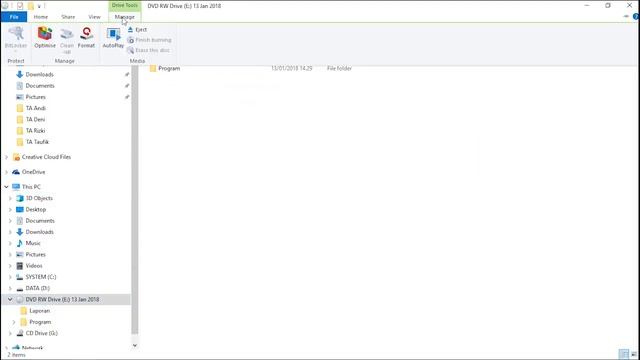
Task: Collapse the DVD RW Drive (E:) node
Action: point(10,300)
